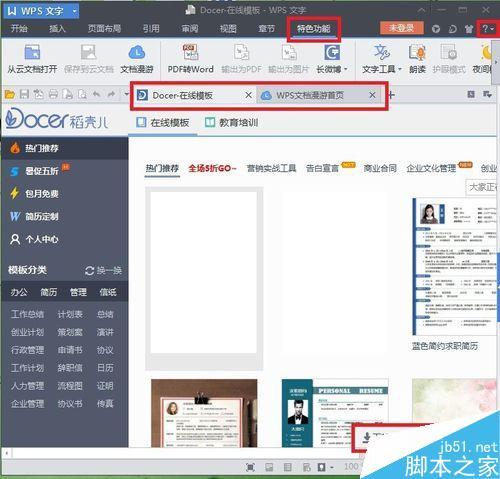The image size is (500, 479).
Task: Launch the PDF转Word converter
Action: [x=190, y=59]
